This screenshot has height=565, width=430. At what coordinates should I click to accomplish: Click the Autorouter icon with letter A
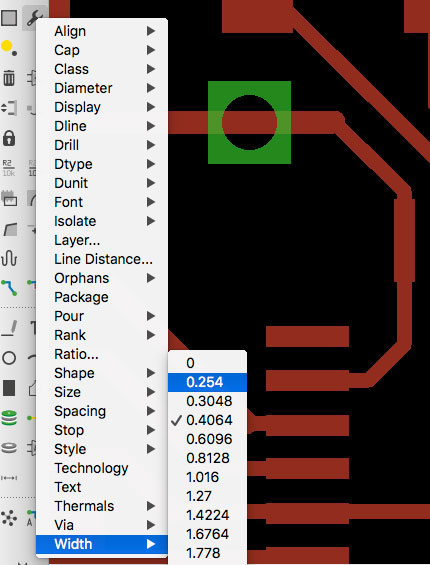pyautogui.click(x=31, y=518)
